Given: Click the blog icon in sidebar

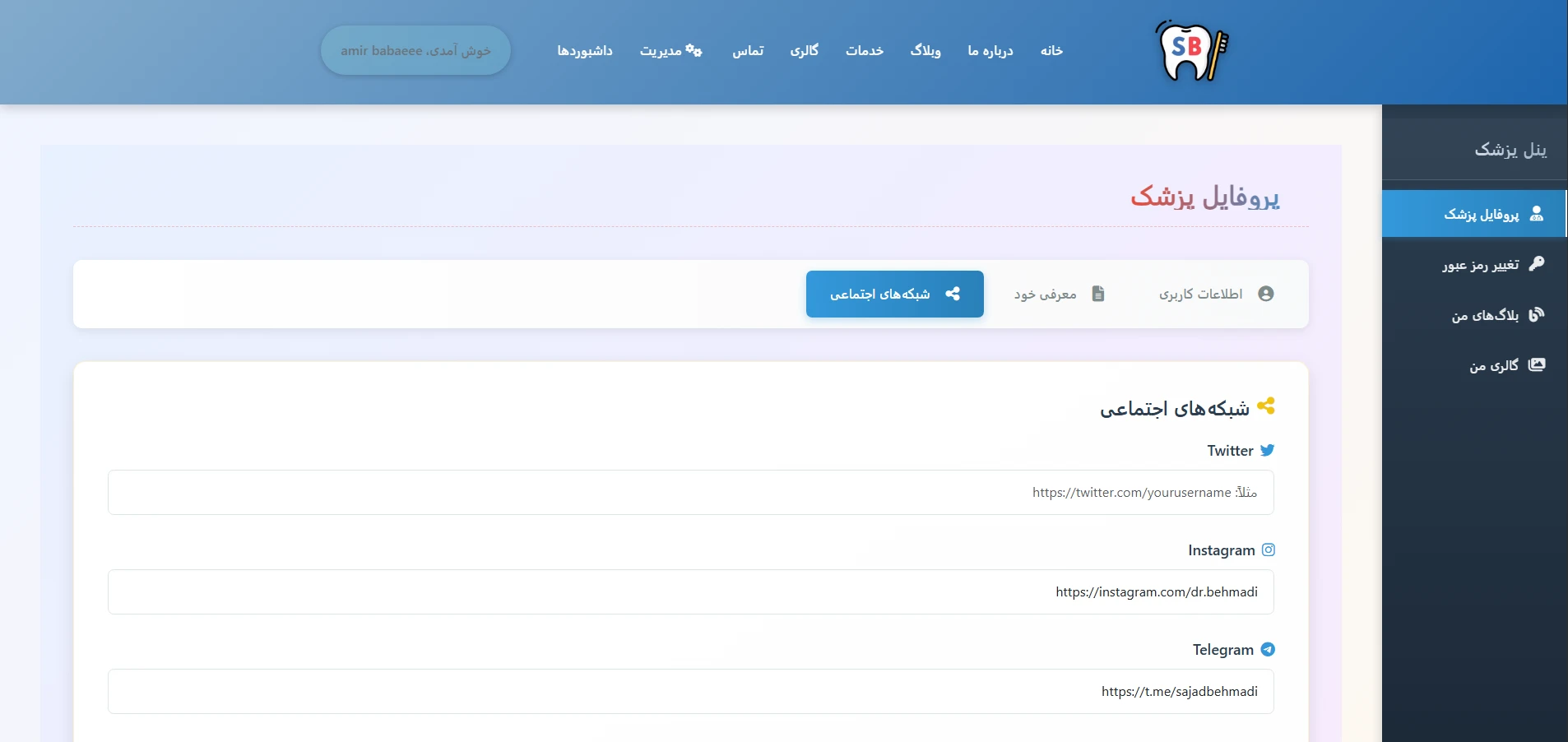Looking at the screenshot, I should click(x=1536, y=315).
